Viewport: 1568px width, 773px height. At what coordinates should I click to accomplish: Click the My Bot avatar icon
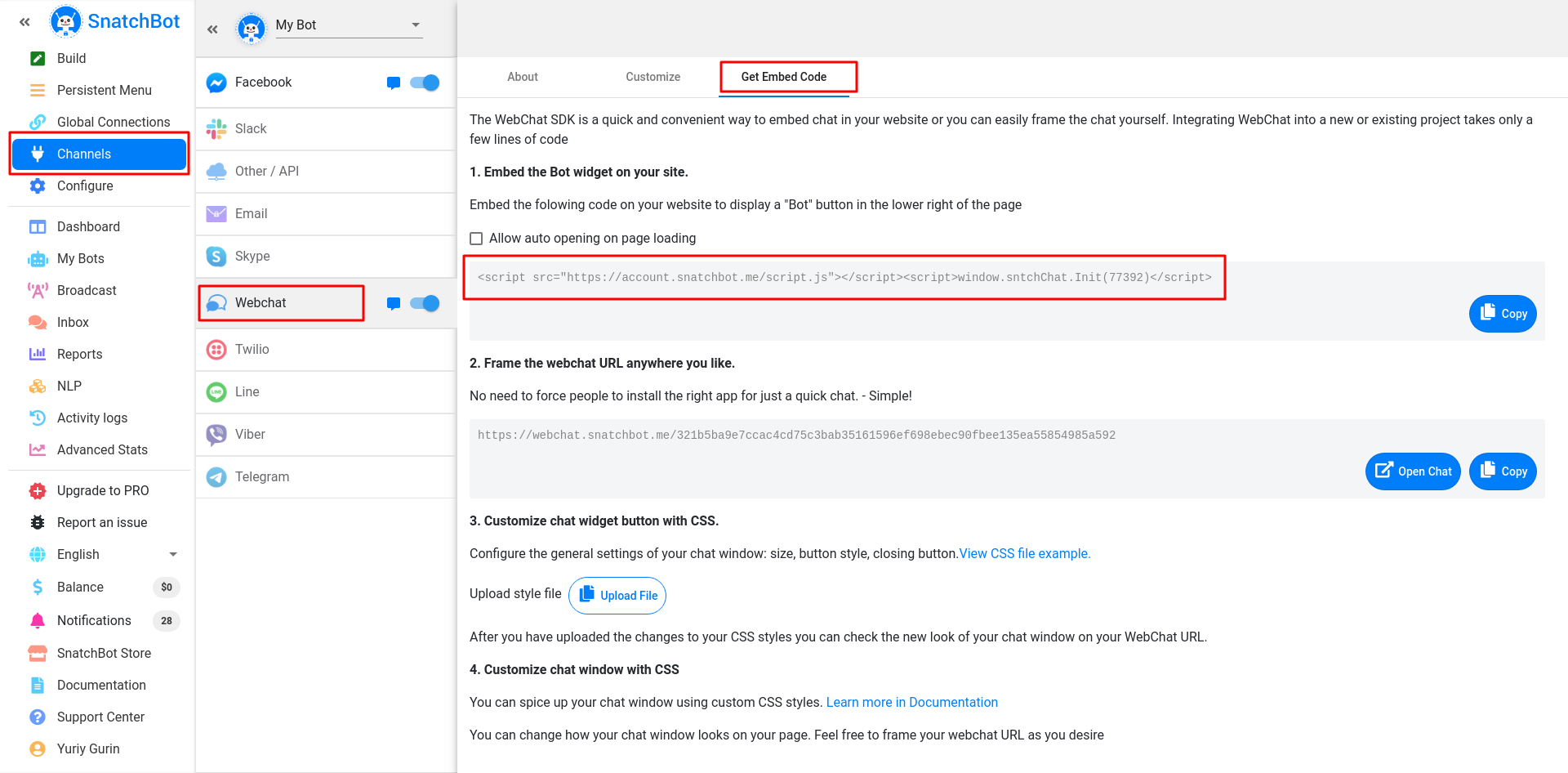tap(251, 29)
